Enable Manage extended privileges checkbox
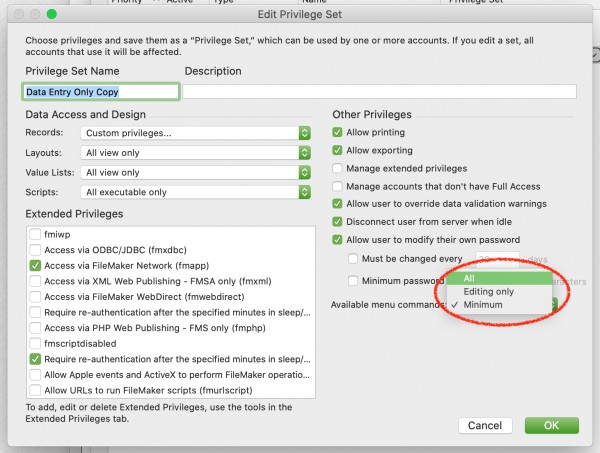The image size is (600, 453). pyautogui.click(x=338, y=168)
